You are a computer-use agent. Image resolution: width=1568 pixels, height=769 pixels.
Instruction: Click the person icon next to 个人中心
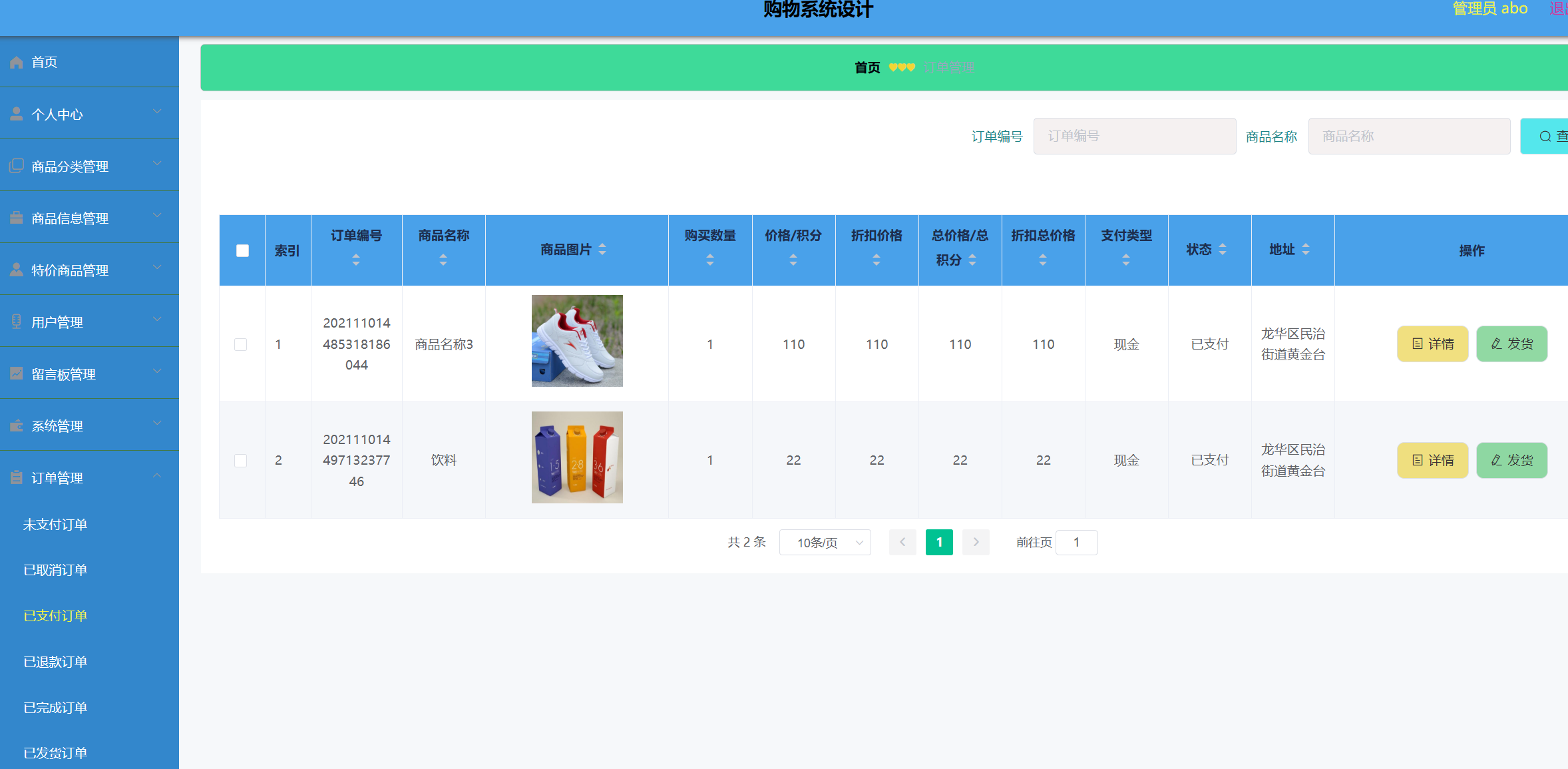click(17, 114)
